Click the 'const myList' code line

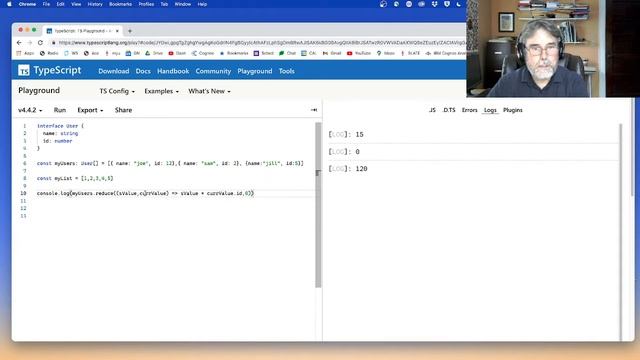(x=75, y=178)
